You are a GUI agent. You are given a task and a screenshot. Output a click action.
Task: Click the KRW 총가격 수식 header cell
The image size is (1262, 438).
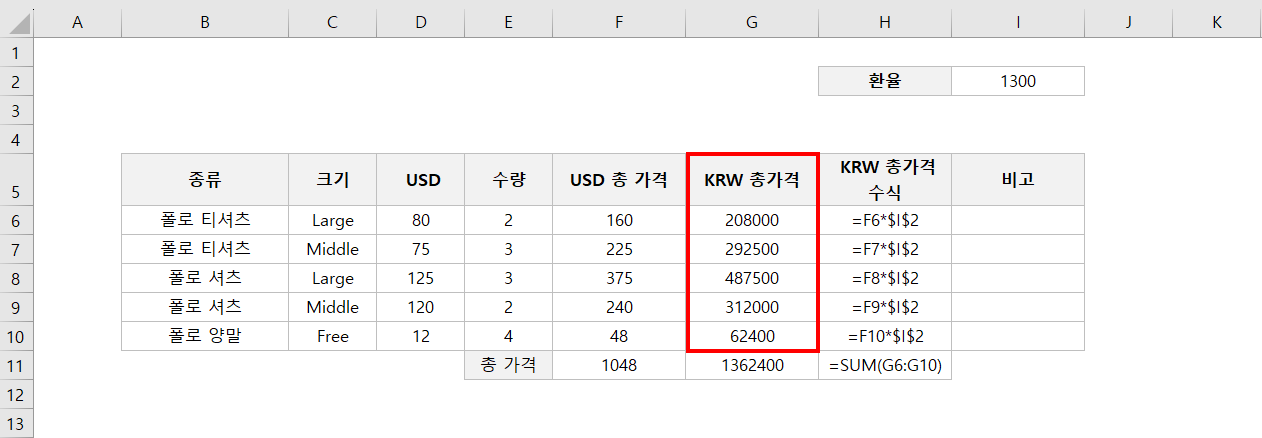(x=884, y=180)
